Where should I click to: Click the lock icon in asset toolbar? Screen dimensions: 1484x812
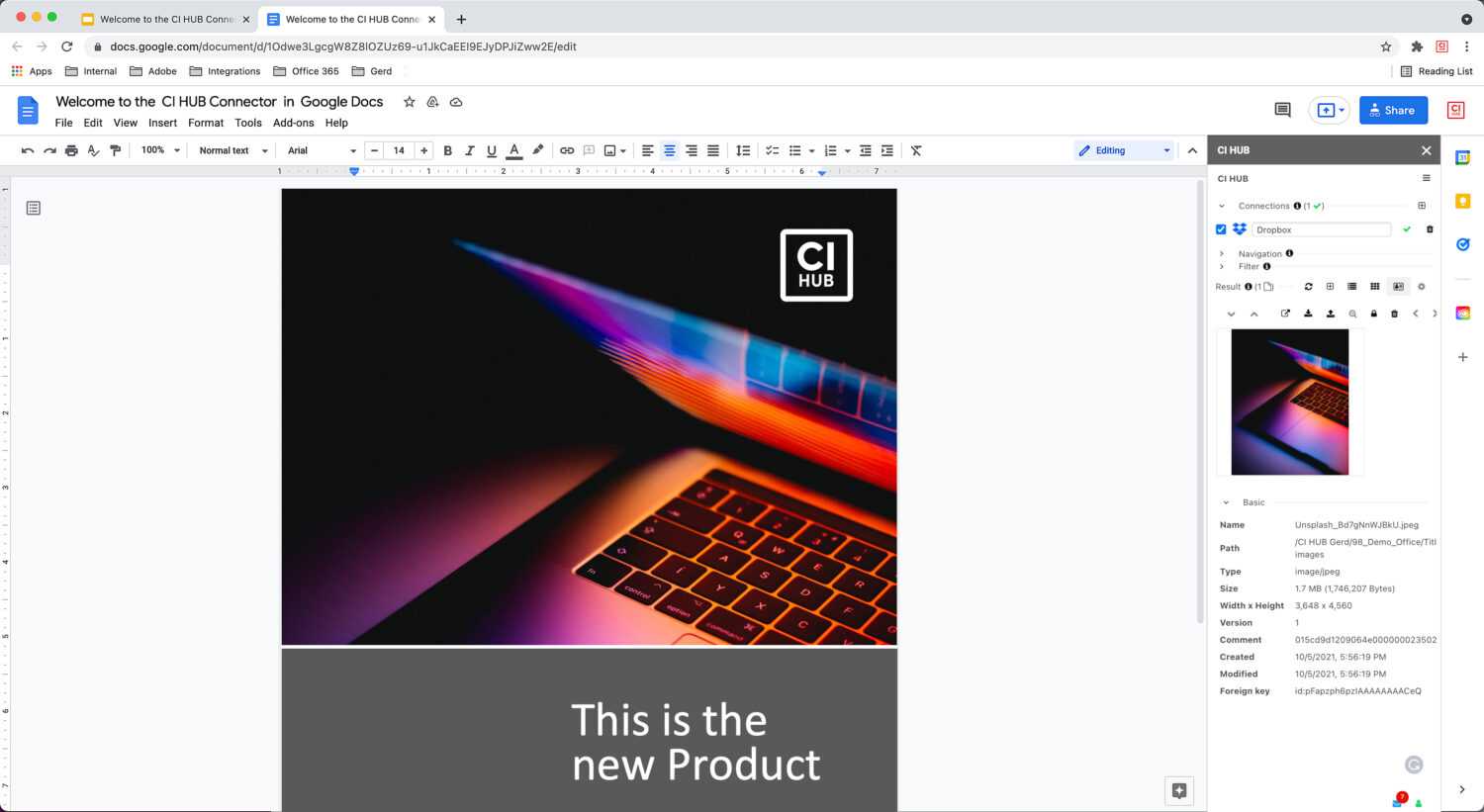click(1373, 314)
